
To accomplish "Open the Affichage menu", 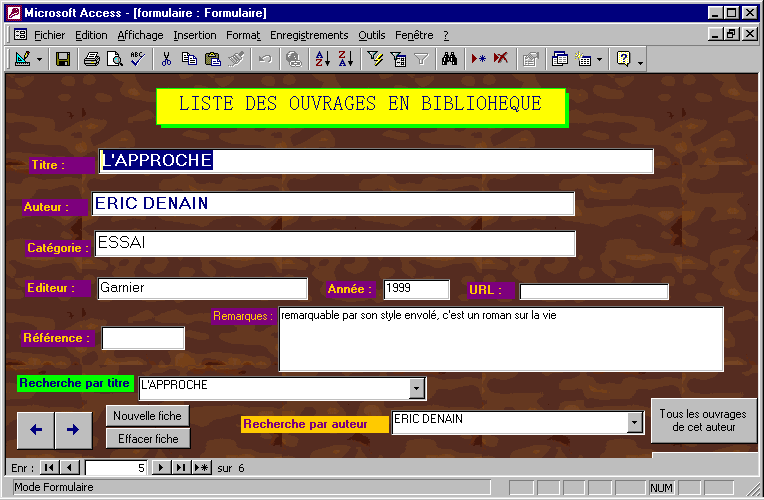I will (140, 35).
